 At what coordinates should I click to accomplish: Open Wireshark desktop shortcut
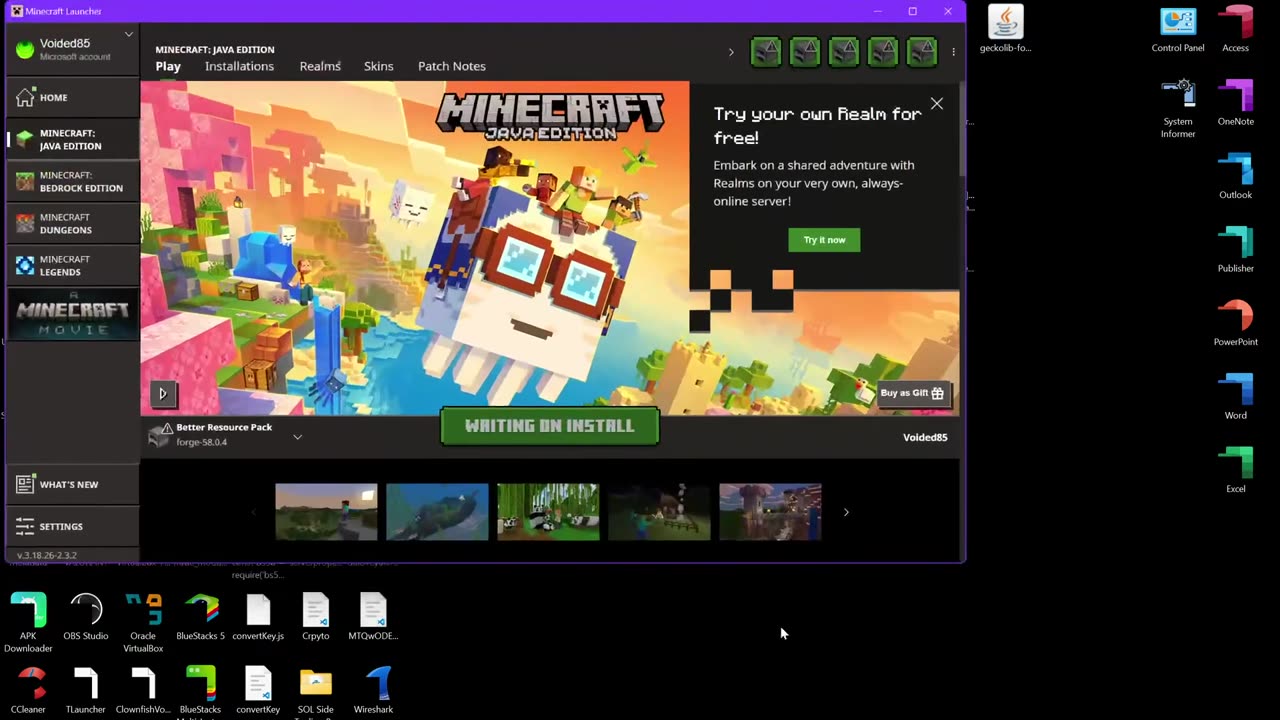tap(373, 690)
